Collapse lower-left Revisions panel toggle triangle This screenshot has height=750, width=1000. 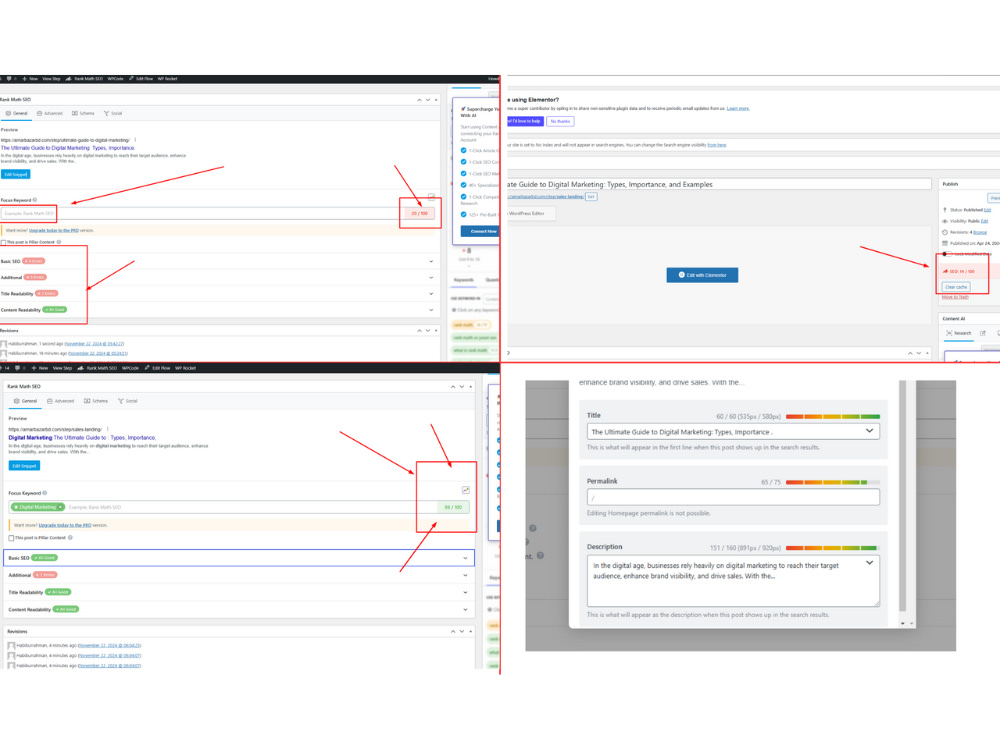(471, 631)
